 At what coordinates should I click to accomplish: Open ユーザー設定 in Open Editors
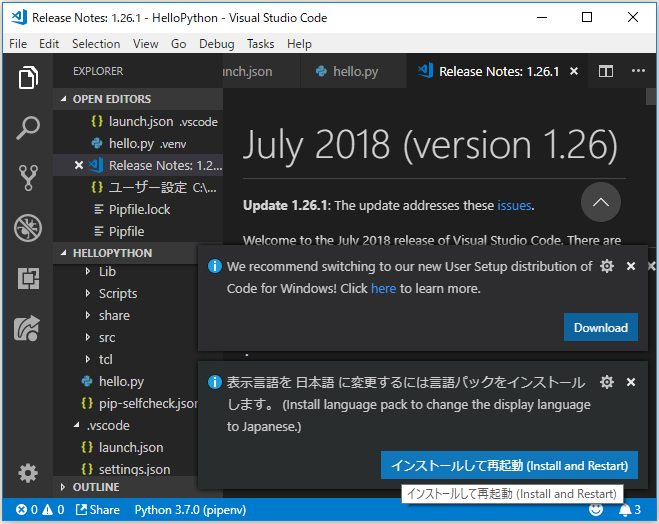click(x=138, y=187)
